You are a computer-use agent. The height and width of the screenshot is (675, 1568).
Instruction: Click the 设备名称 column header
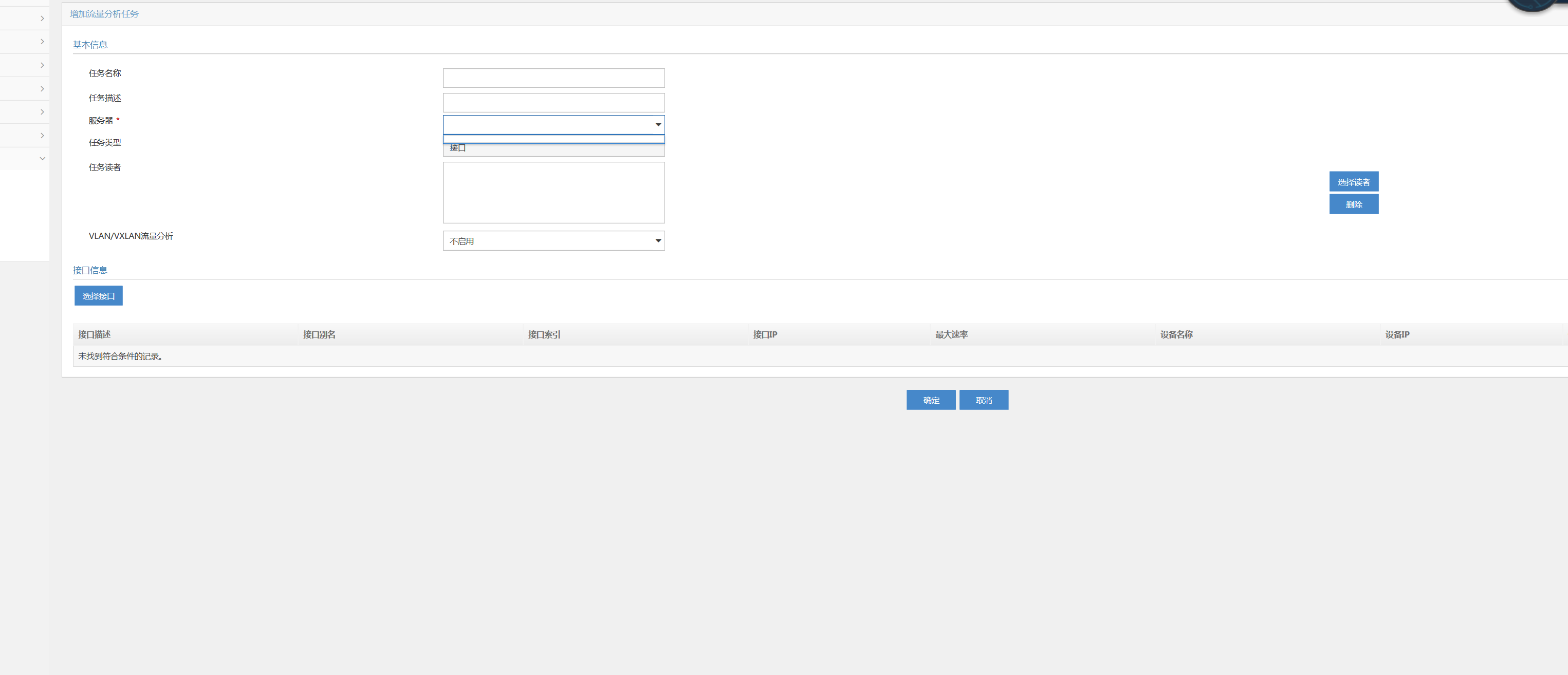pos(1176,335)
